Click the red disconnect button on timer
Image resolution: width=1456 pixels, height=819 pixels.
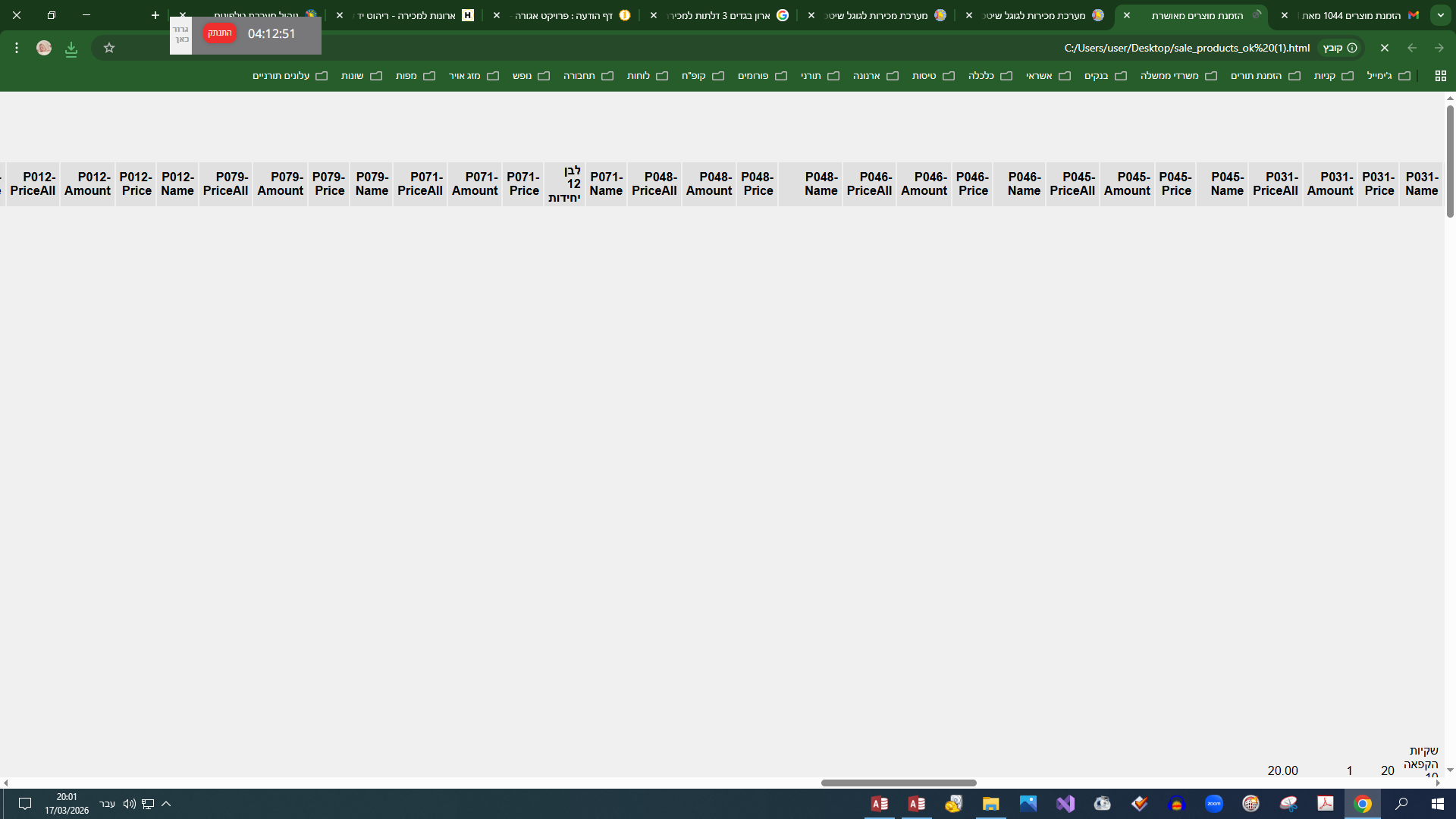click(x=219, y=33)
